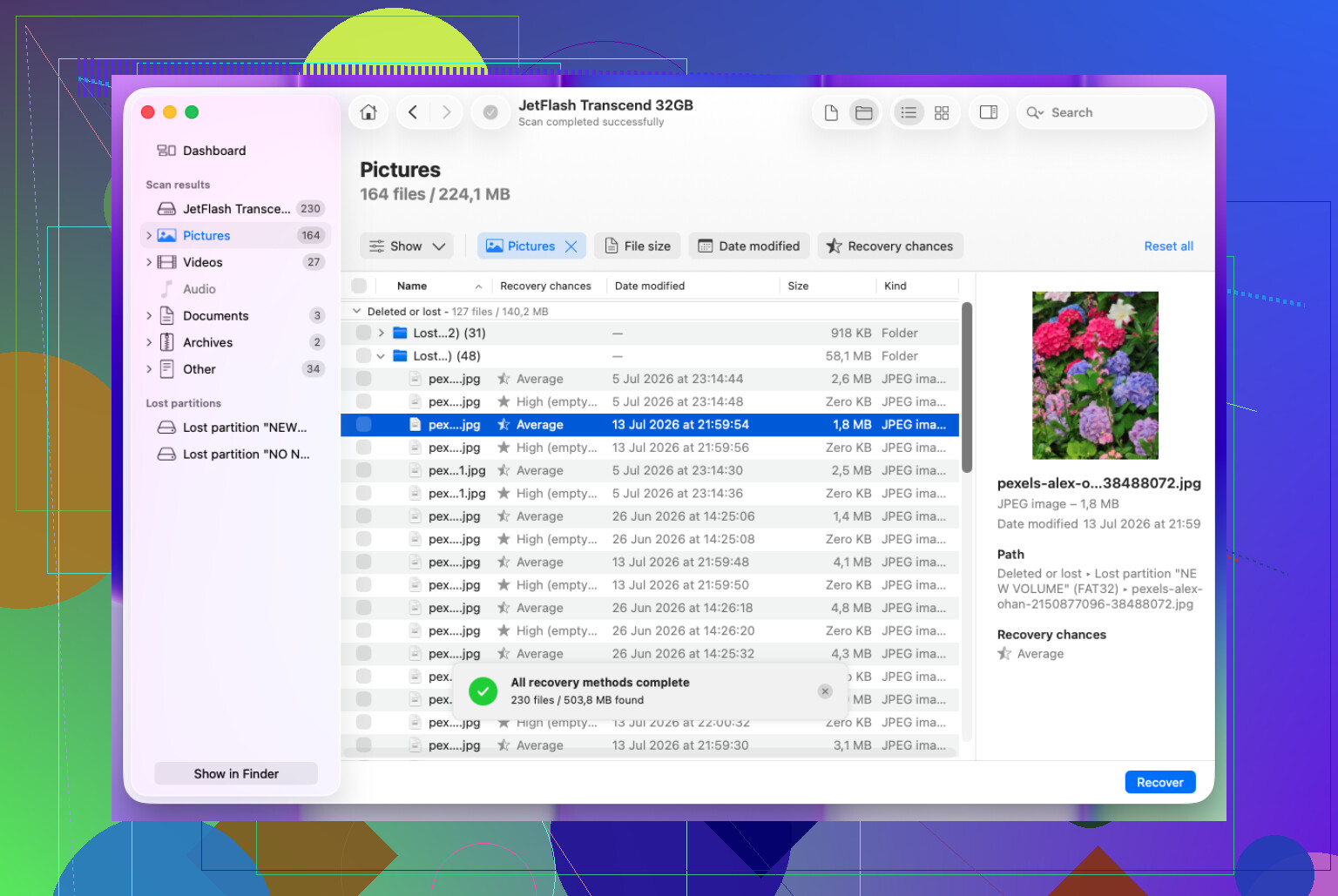Click the Recover button
Screen dimensions: 1338x896
pyautogui.click(x=1159, y=782)
